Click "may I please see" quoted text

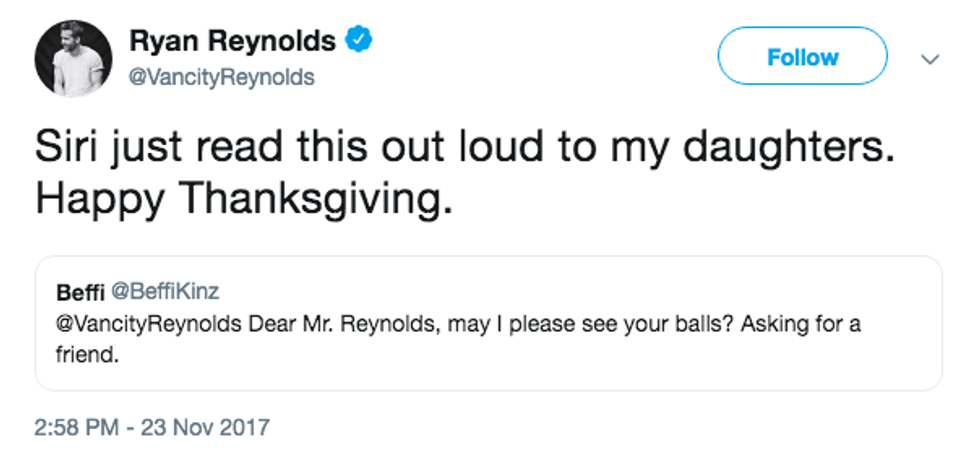coord(452,325)
